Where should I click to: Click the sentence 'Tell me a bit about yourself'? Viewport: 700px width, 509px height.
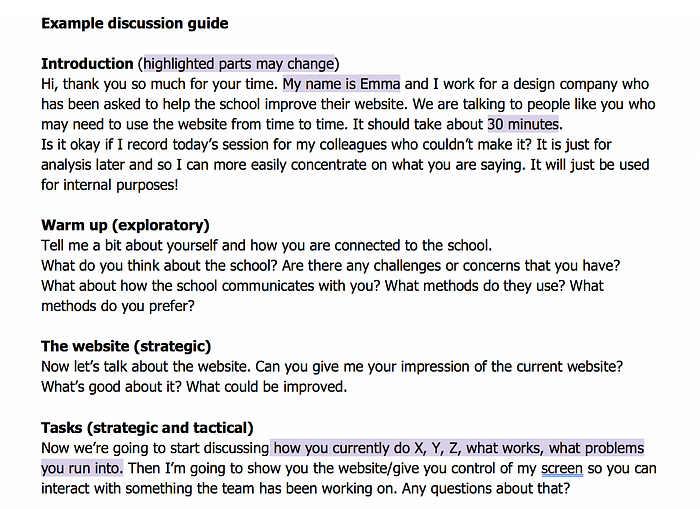click(x=129, y=245)
